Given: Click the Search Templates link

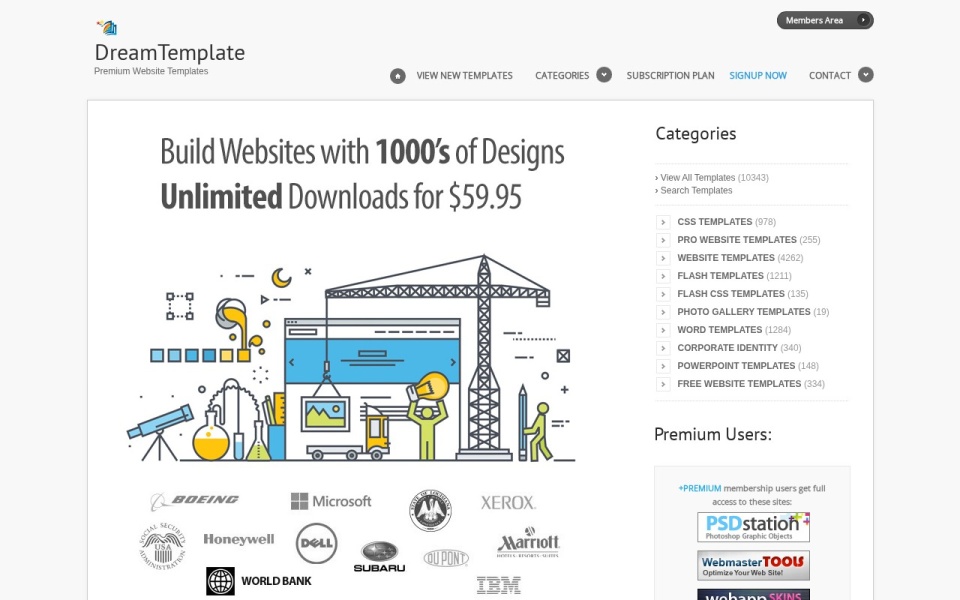Looking at the screenshot, I should click(x=696, y=190).
